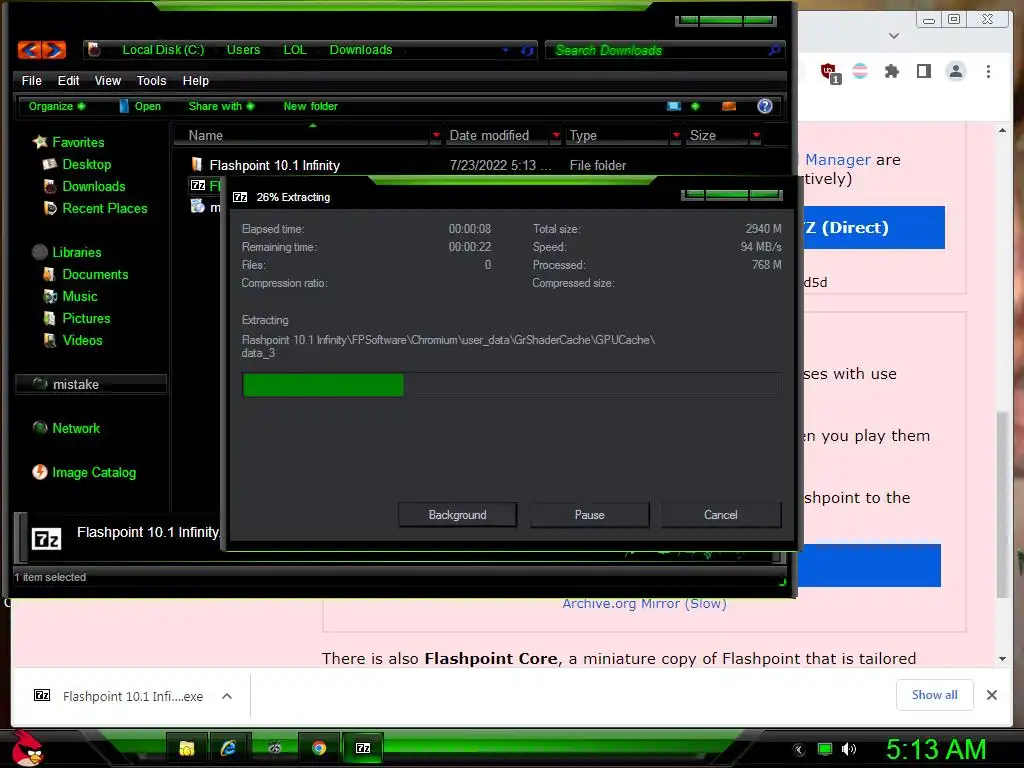
Task: Click the green network tray icon
Action: point(825,749)
